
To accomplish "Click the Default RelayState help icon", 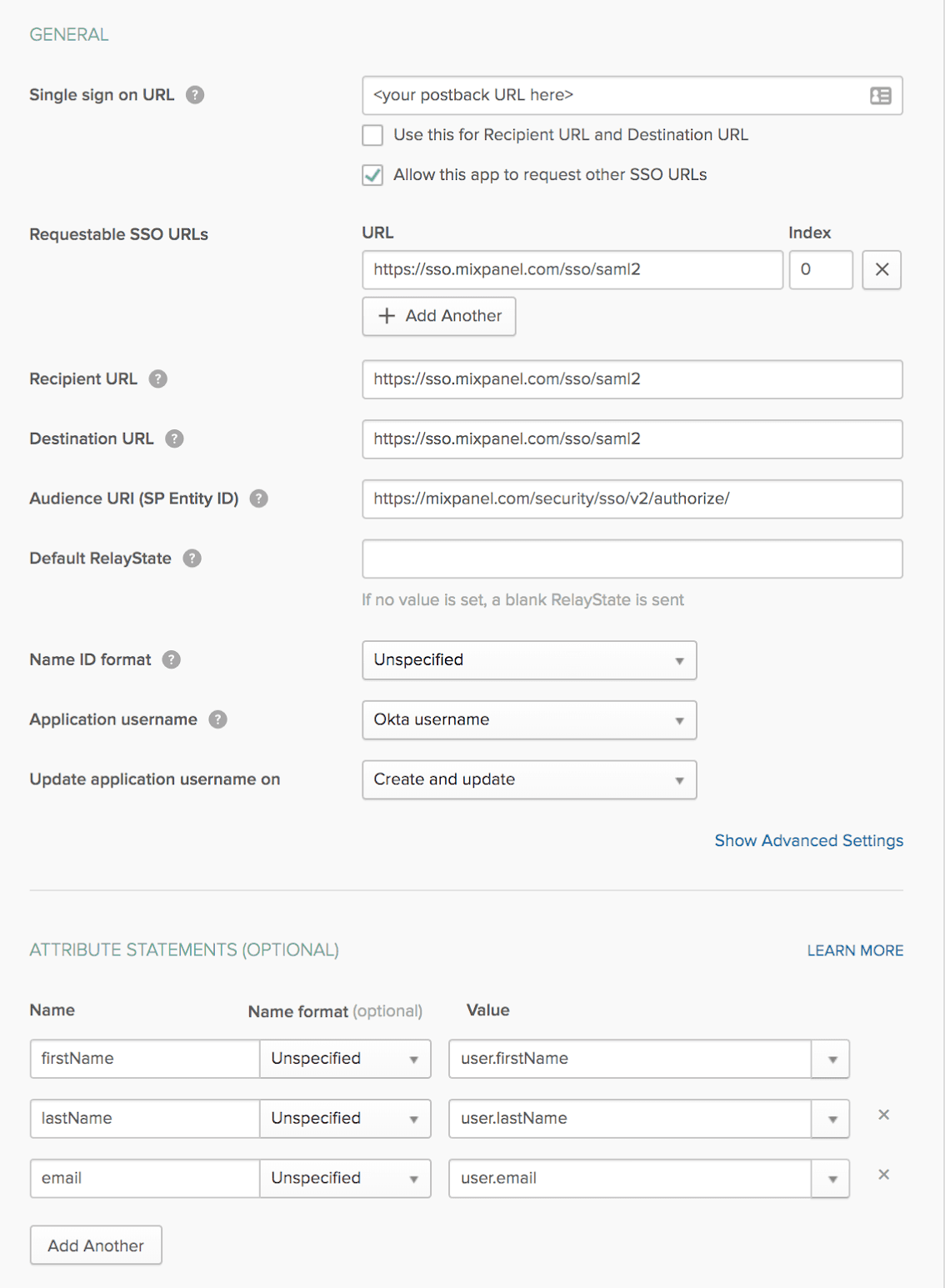I will tap(191, 559).
